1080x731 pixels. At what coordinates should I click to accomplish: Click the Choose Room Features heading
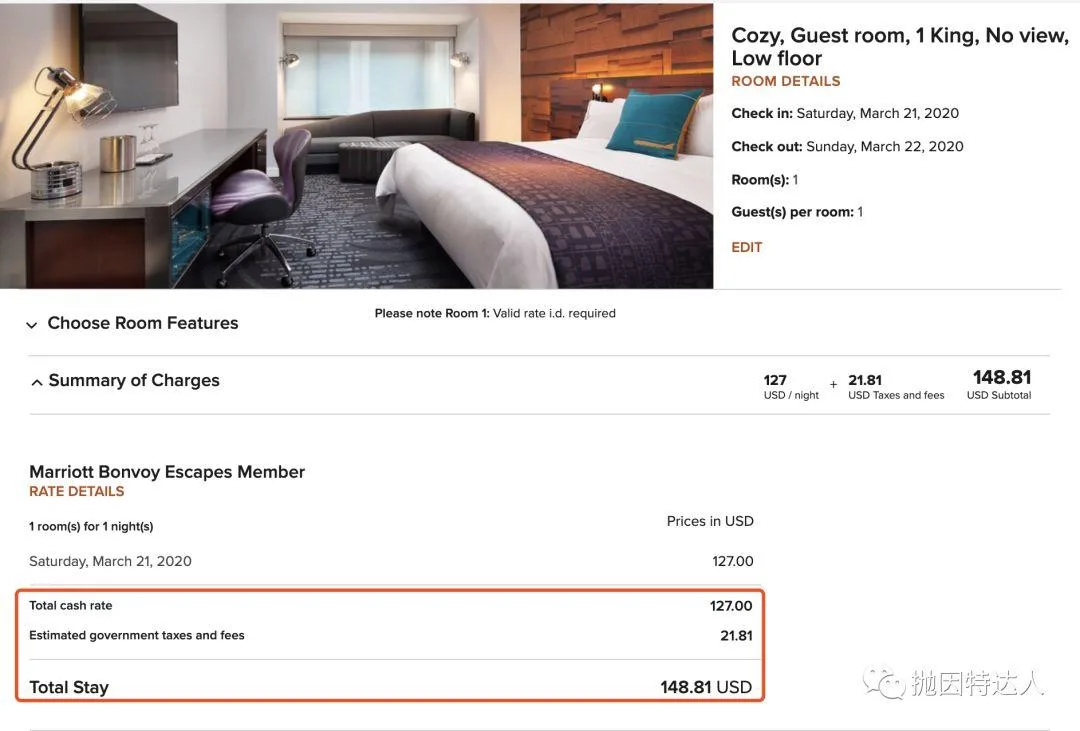(x=143, y=323)
